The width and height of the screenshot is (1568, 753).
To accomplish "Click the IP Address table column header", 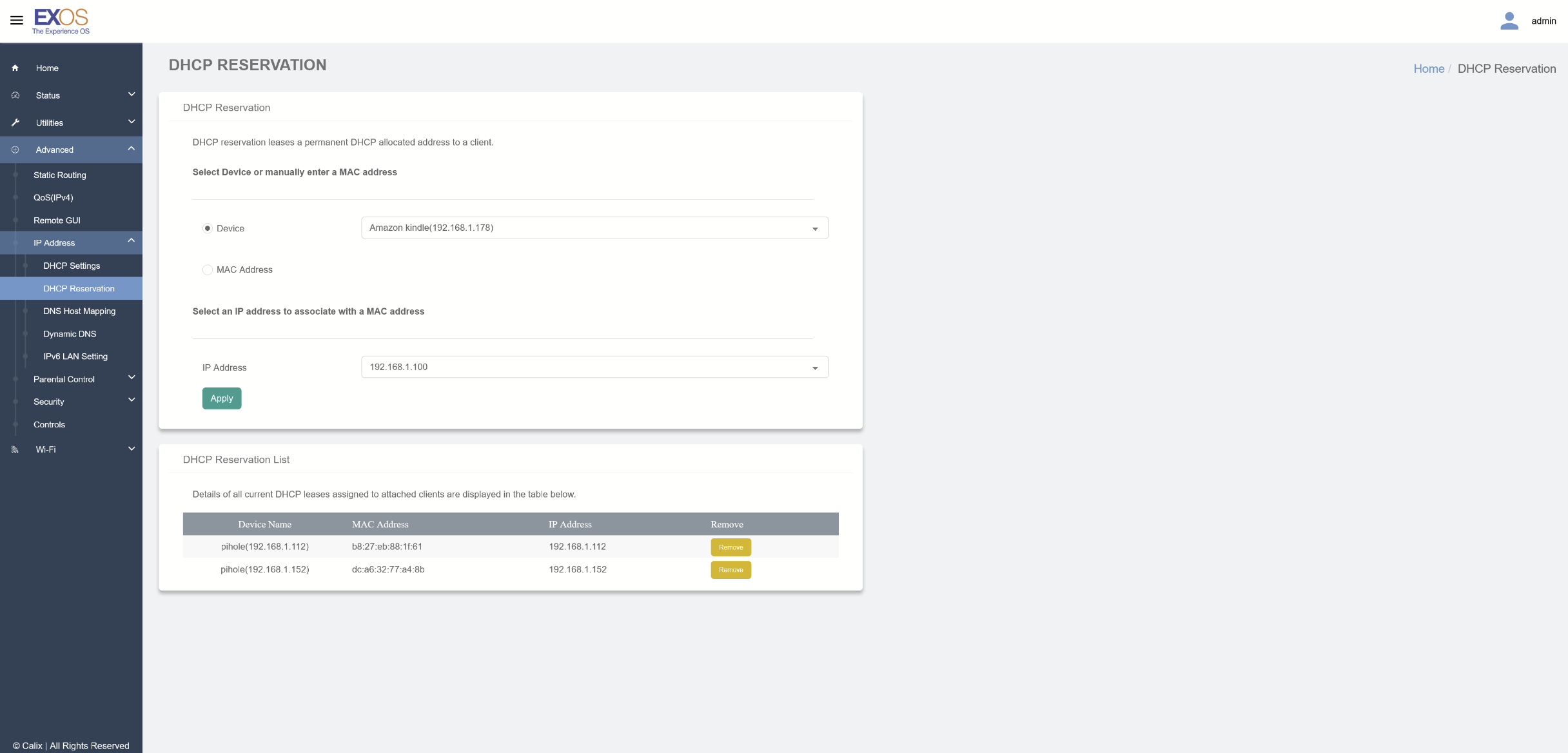I will click(x=570, y=525).
